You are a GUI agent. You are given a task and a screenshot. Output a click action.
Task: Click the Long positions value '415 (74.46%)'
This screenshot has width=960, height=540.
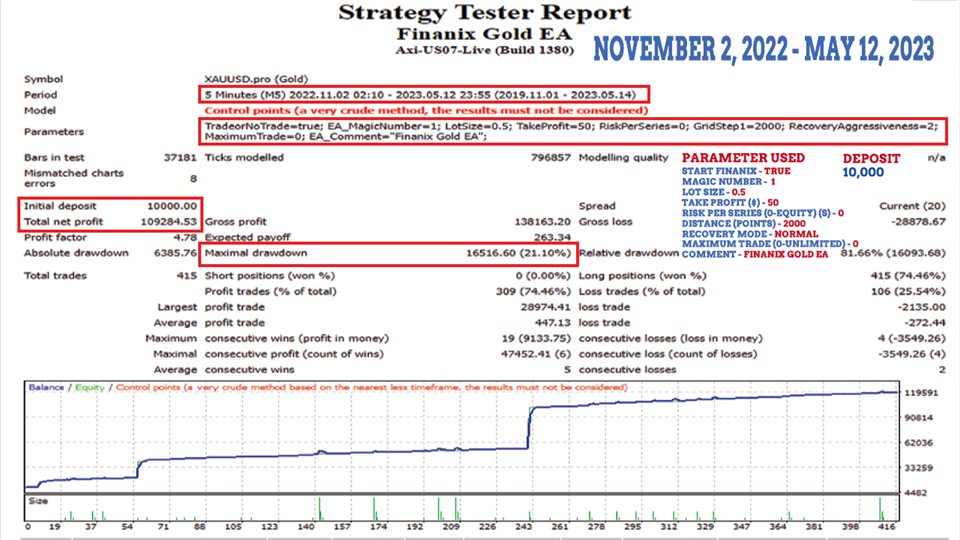tap(908, 276)
